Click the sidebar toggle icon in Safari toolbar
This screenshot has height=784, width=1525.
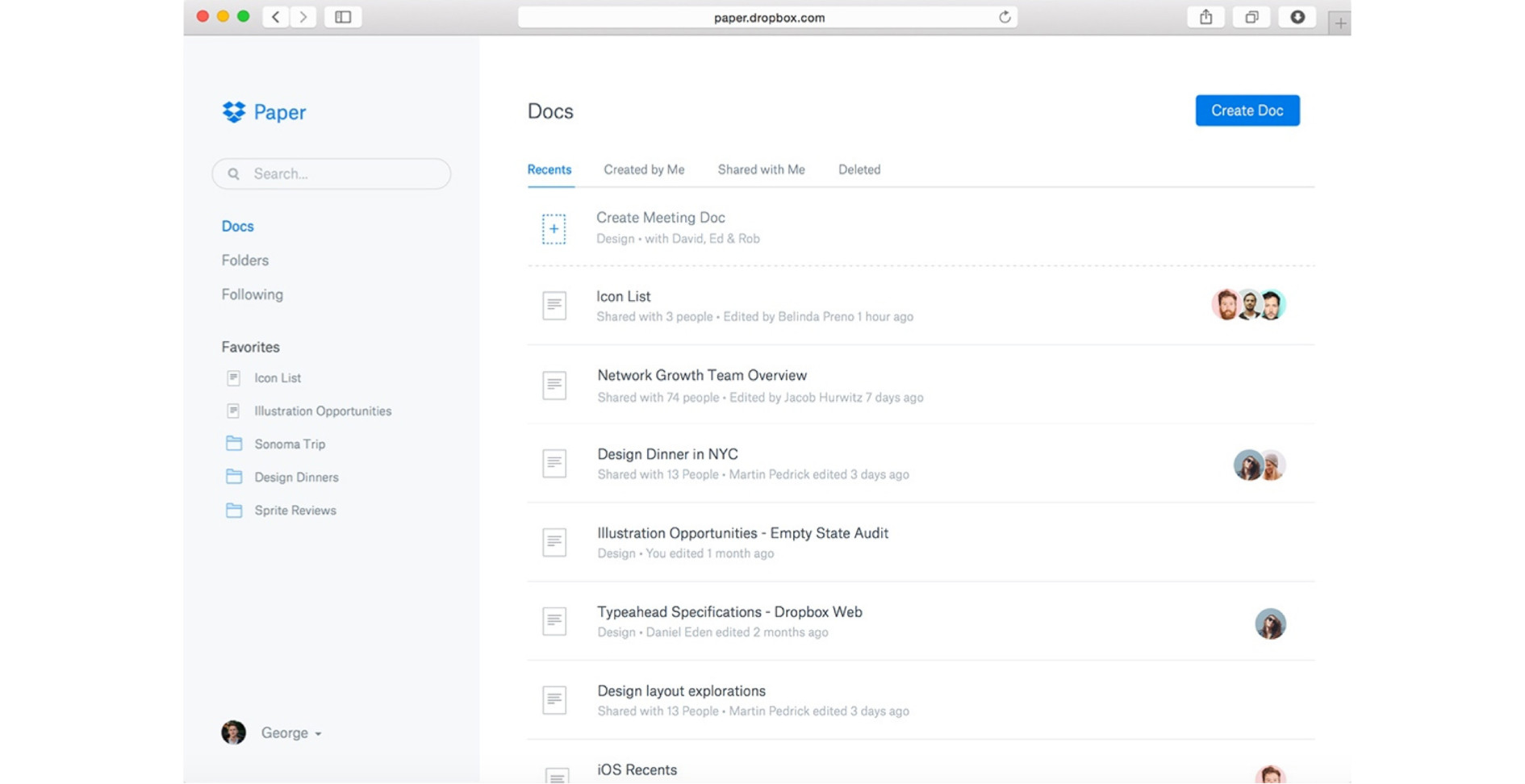pyautogui.click(x=343, y=16)
